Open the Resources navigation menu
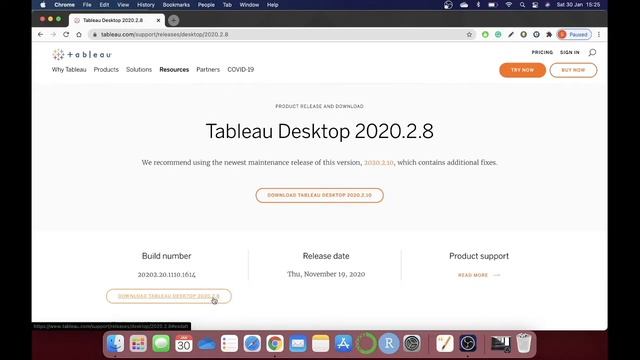This screenshot has width=640, height=360. 174,70
